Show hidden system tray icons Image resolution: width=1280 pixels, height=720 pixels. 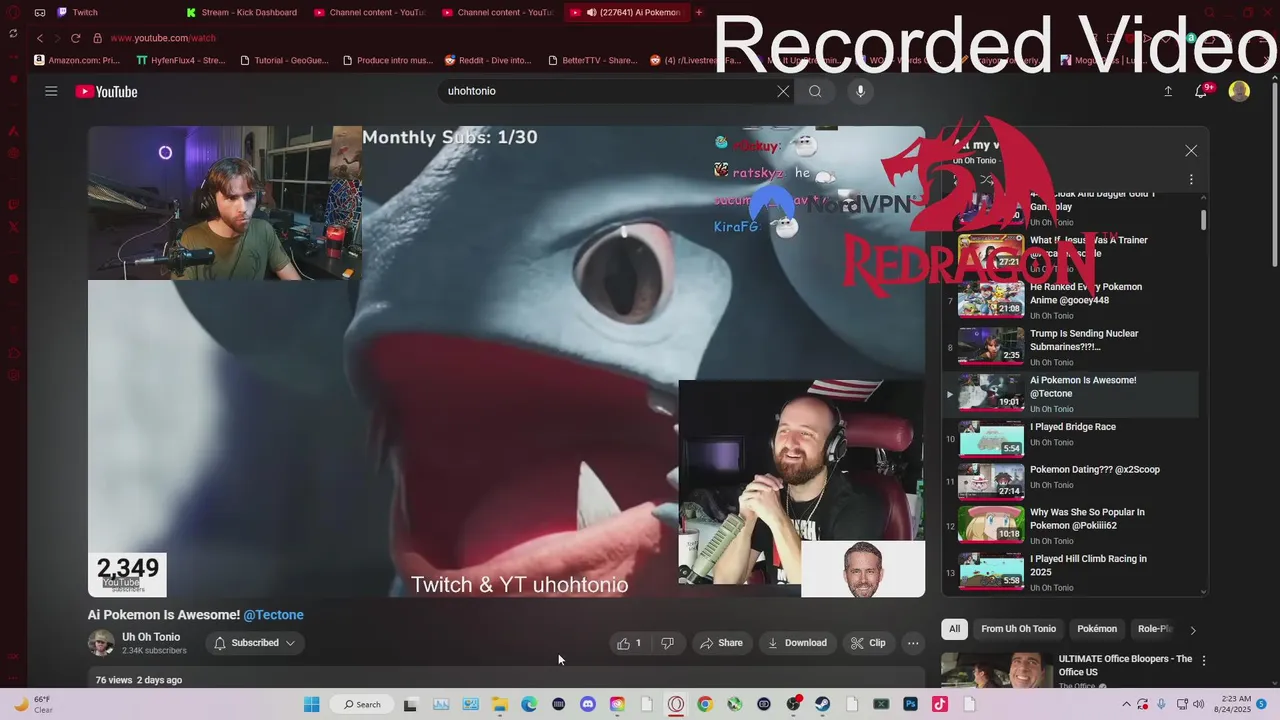click(1126, 704)
